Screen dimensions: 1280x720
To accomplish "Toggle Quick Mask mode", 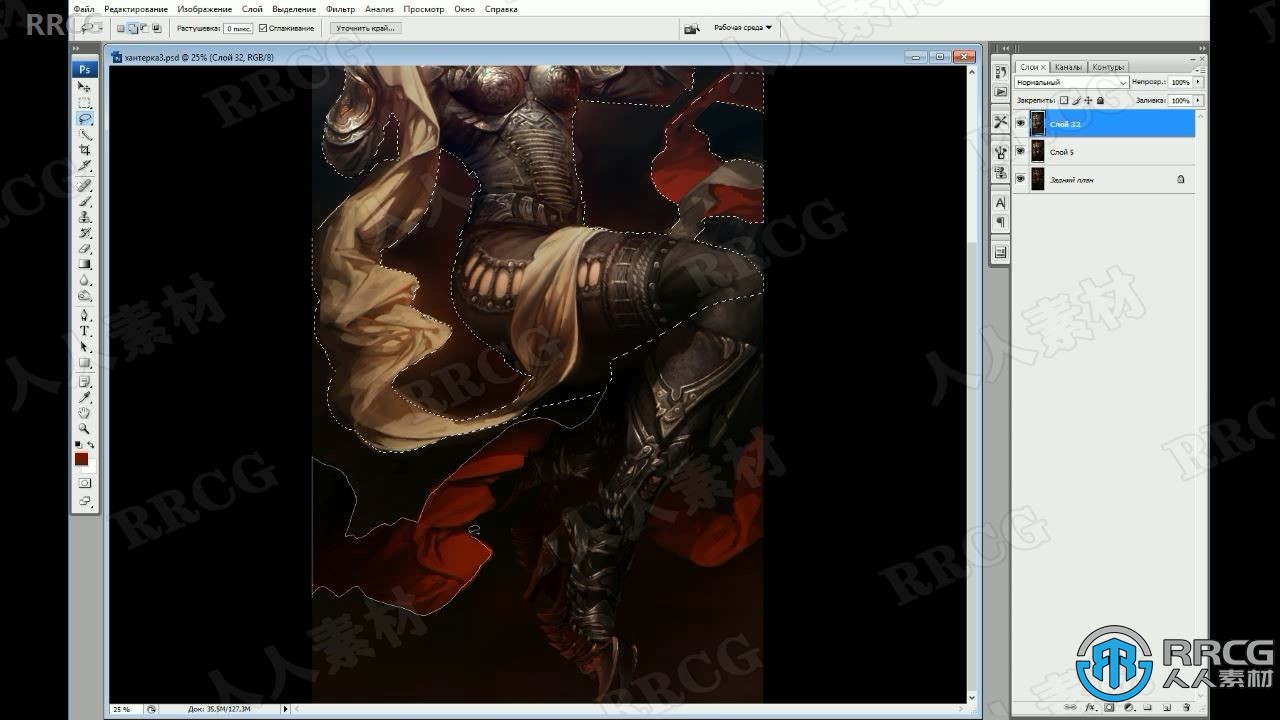I will (85, 483).
